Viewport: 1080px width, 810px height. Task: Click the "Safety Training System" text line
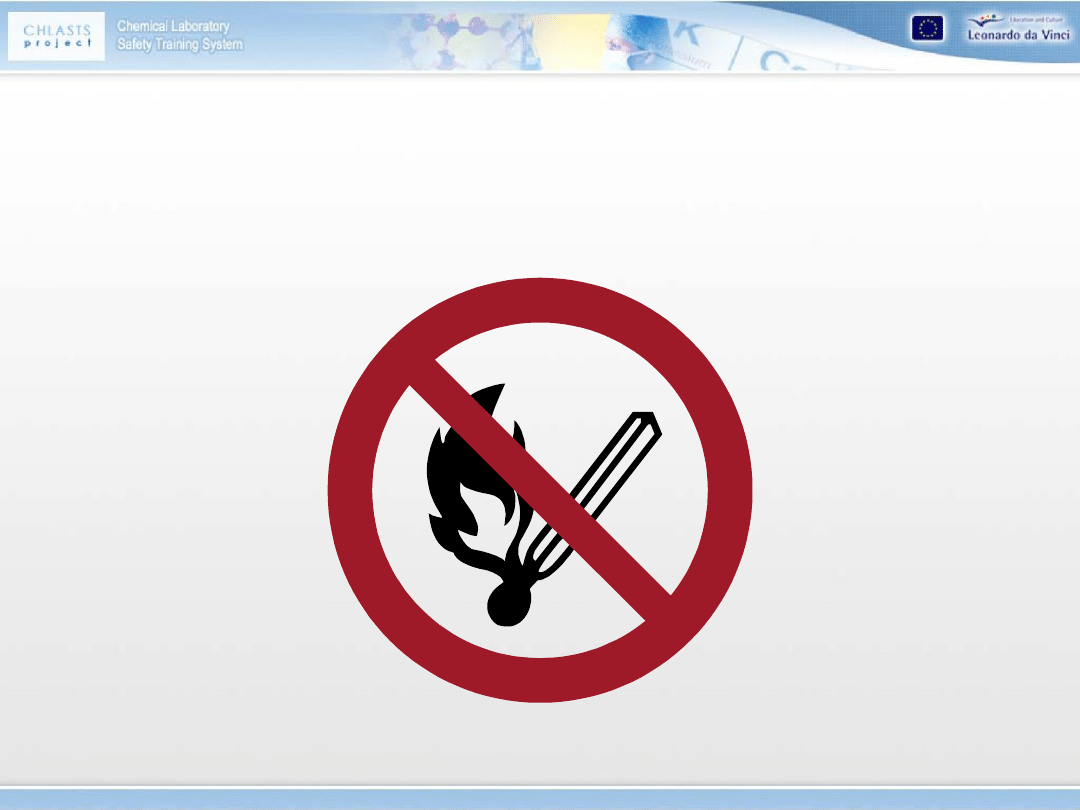coord(179,44)
